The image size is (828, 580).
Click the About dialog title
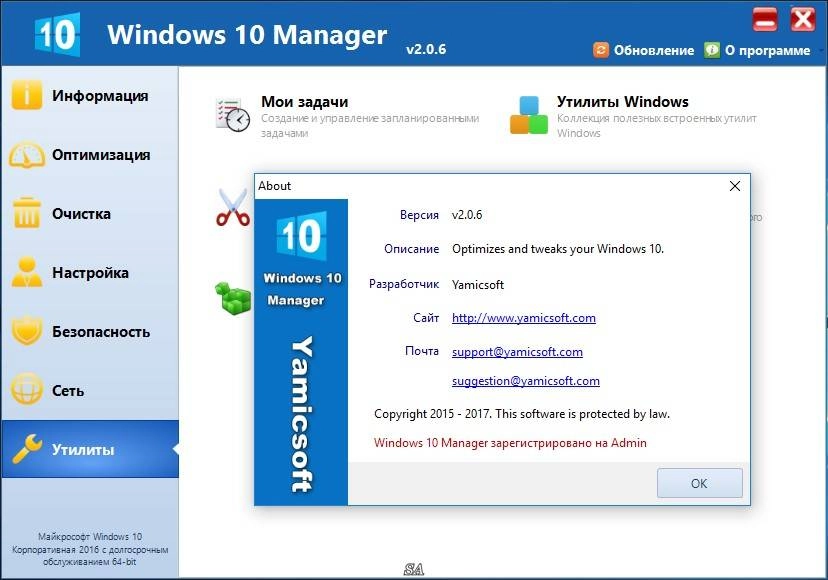pos(274,186)
